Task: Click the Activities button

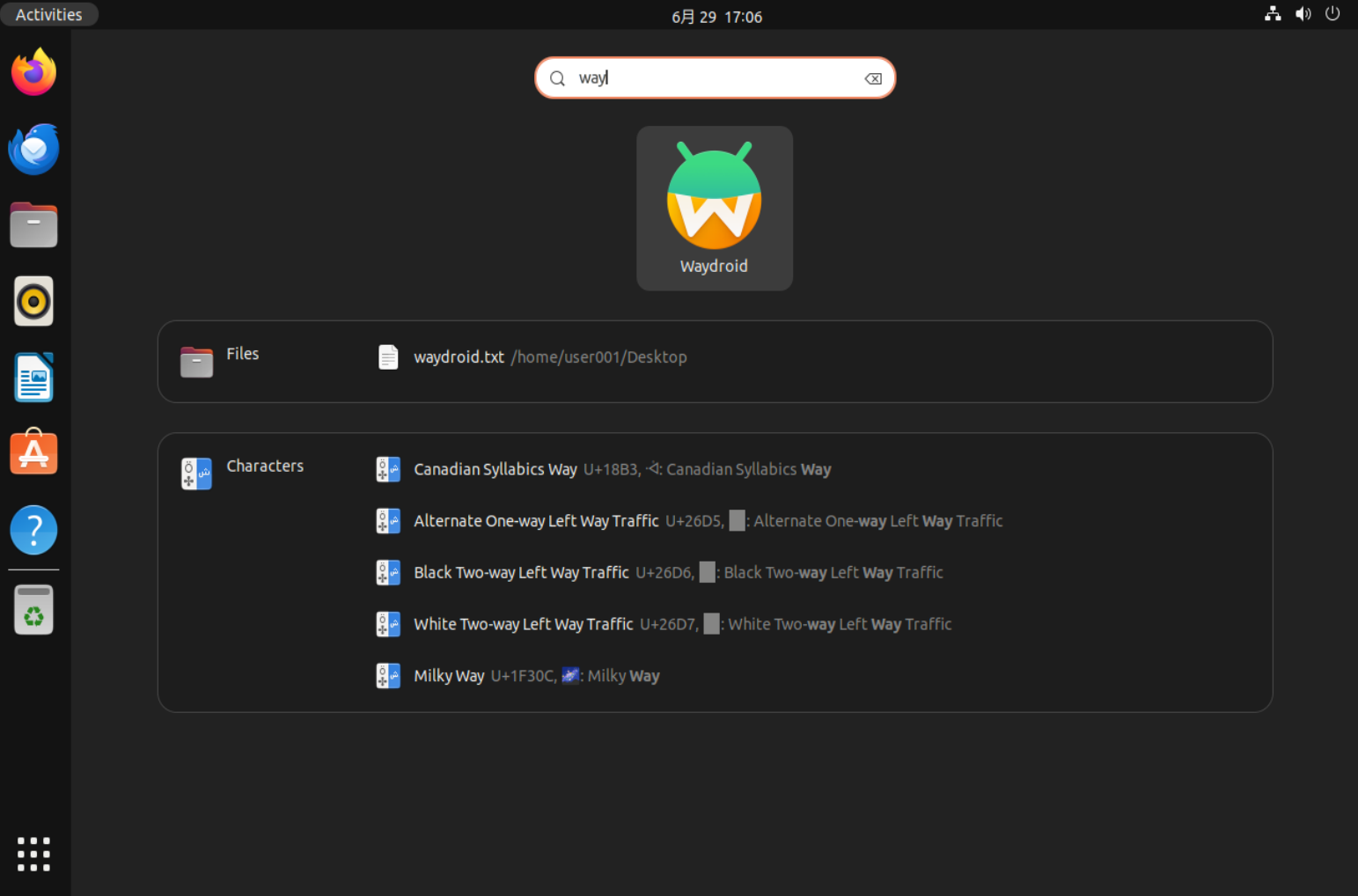Action: point(49,14)
